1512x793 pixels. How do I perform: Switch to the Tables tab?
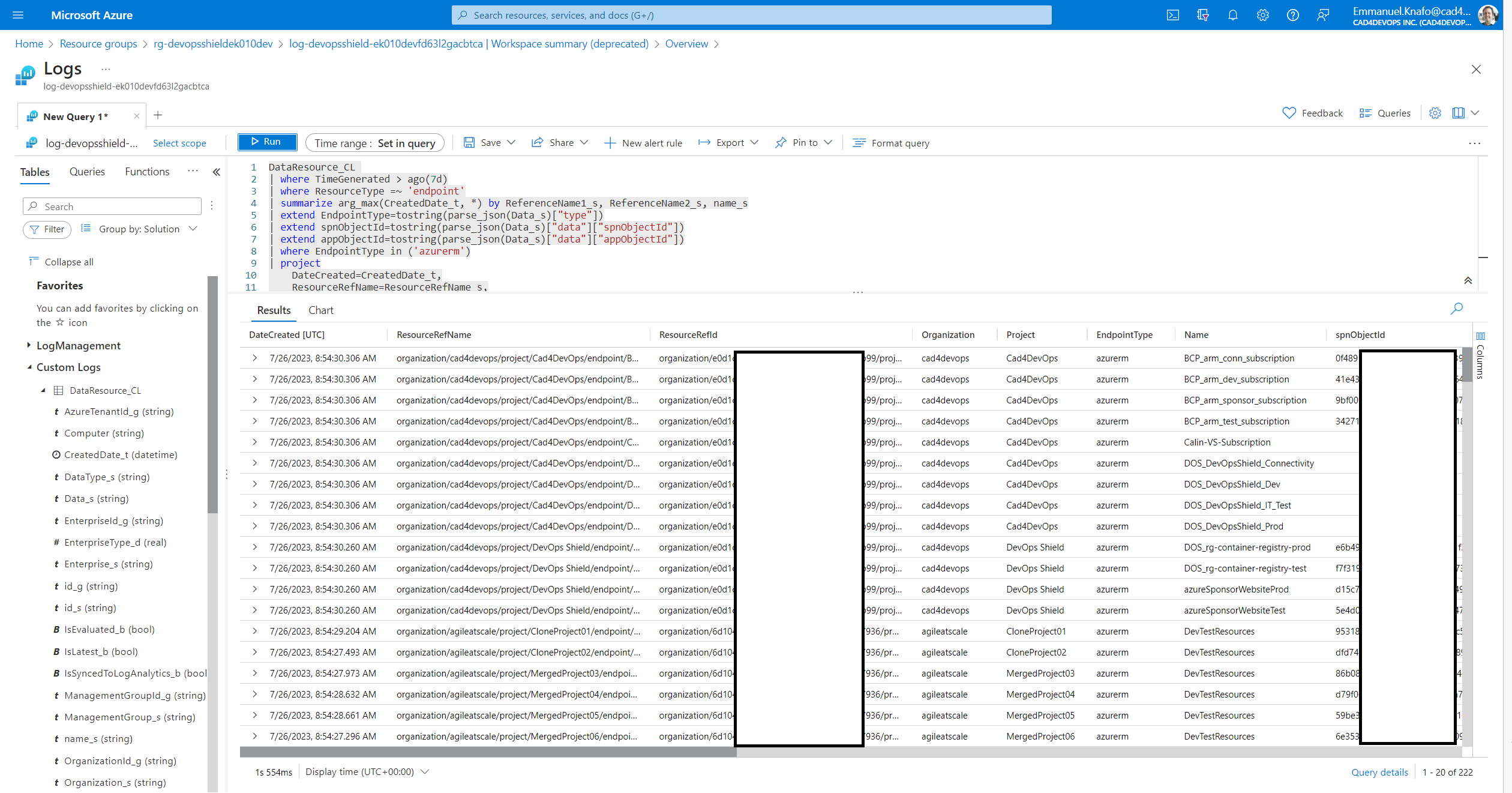35,172
